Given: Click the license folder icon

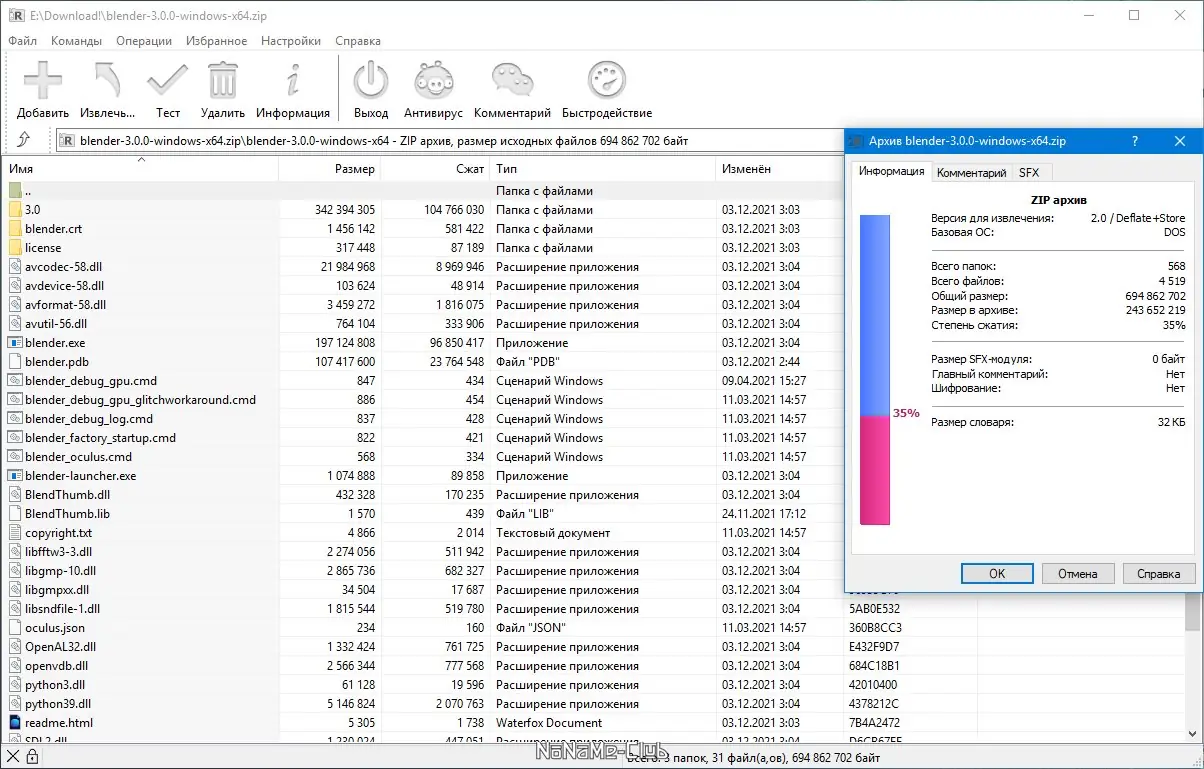Looking at the screenshot, I should pyautogui.click(x=15, y=247).
